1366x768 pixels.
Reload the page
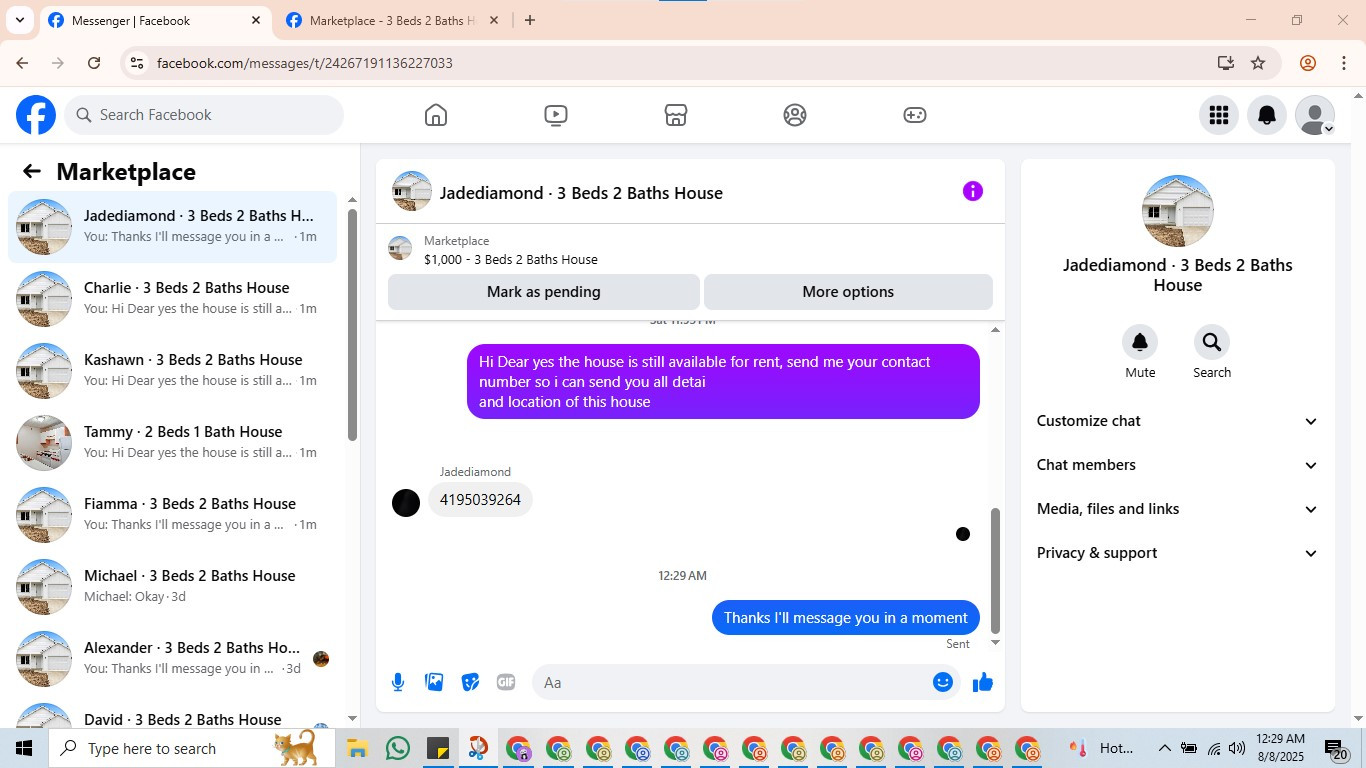coord(94,63)
